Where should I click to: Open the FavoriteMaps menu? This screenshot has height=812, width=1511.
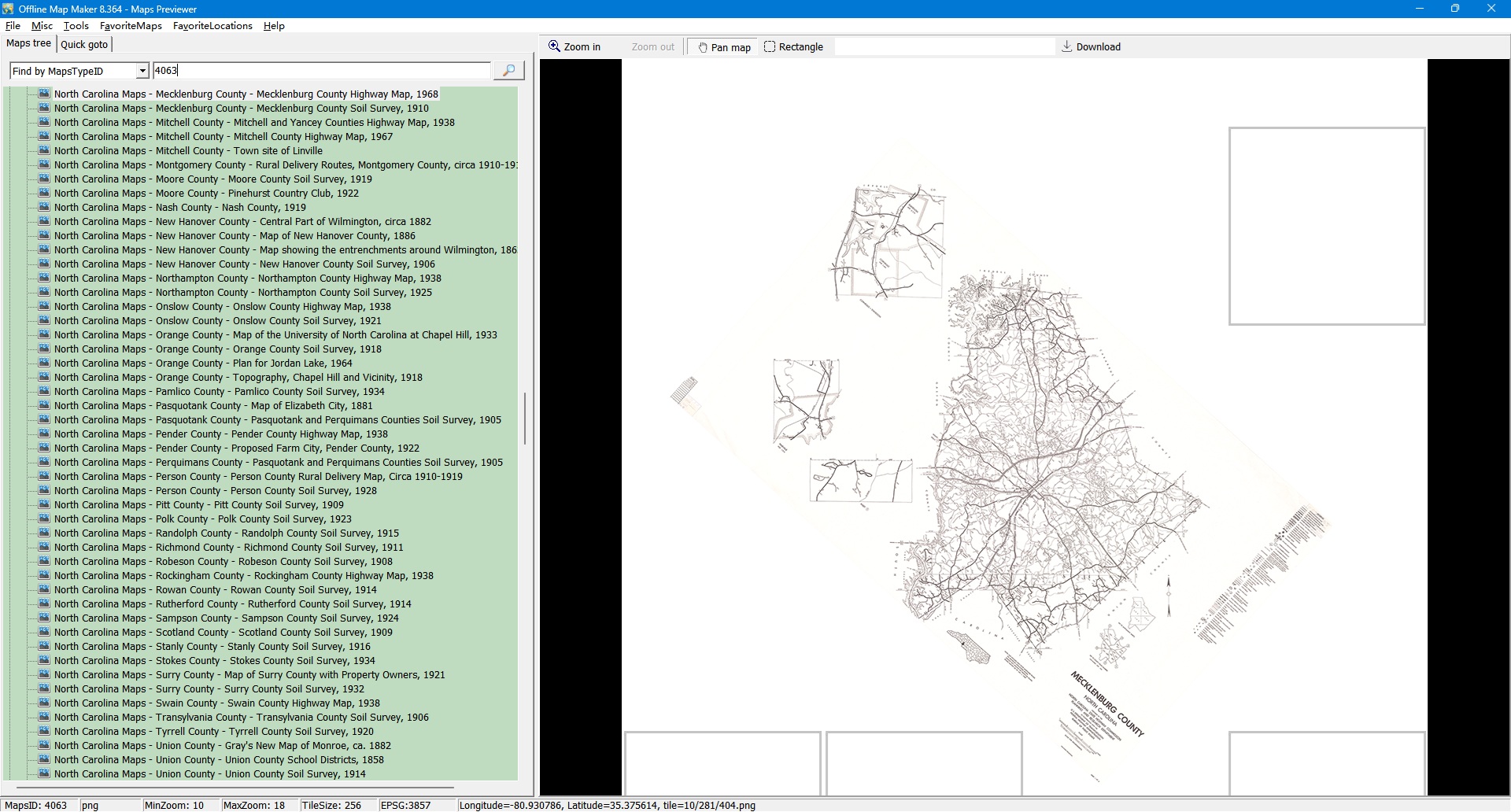(x=131, y=26)
